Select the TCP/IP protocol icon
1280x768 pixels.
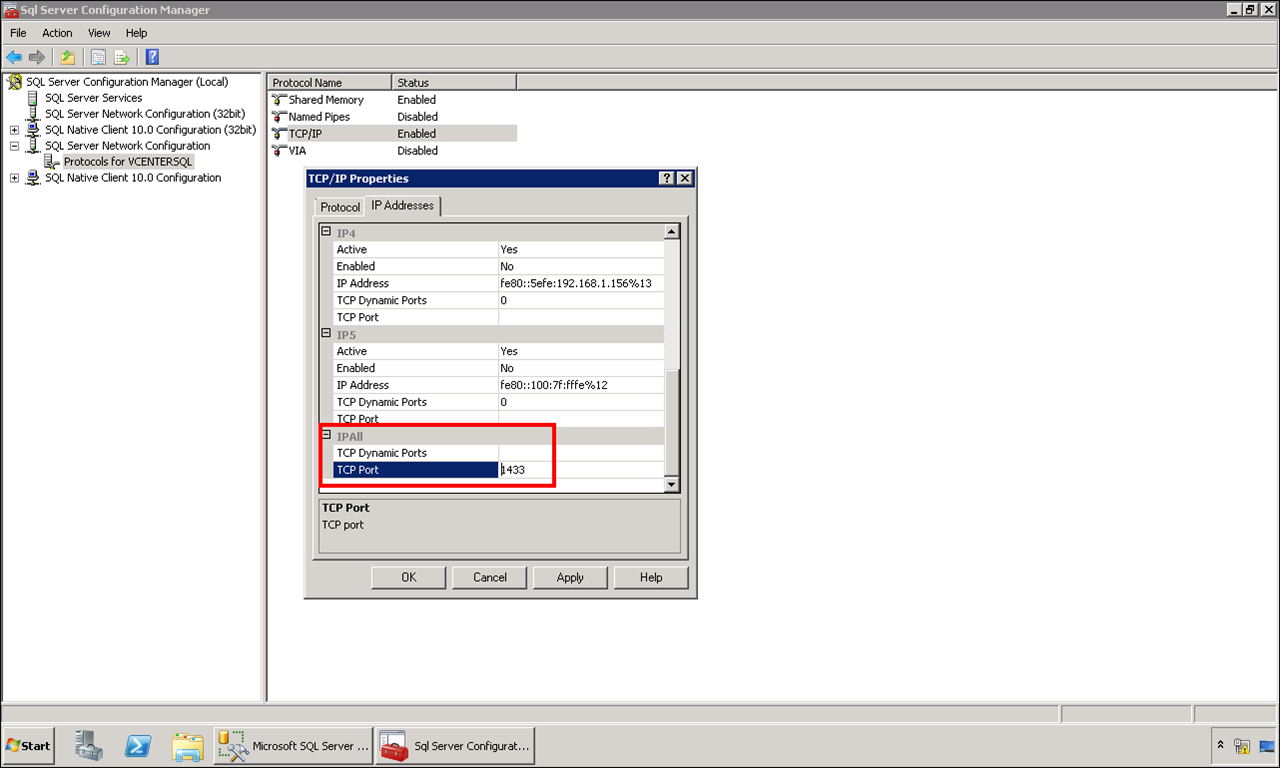pyautogui.click(x=278, y=133)
